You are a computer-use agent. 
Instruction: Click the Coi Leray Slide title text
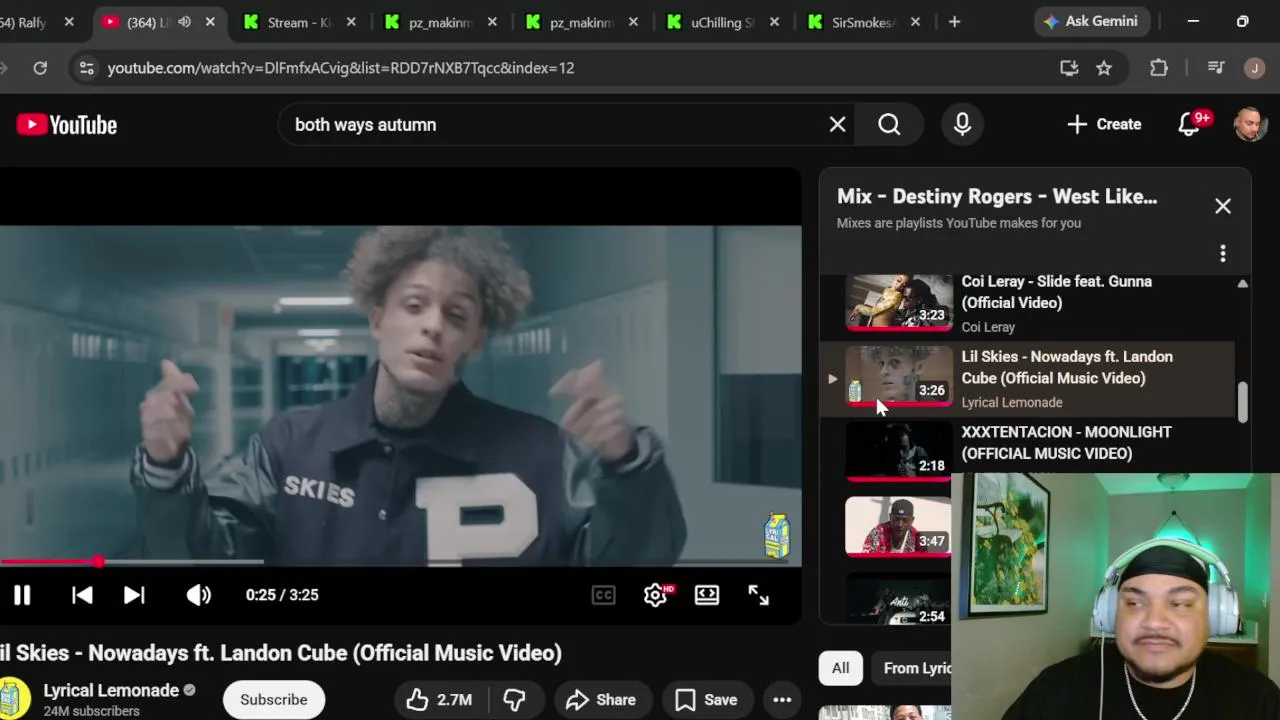1056,292
